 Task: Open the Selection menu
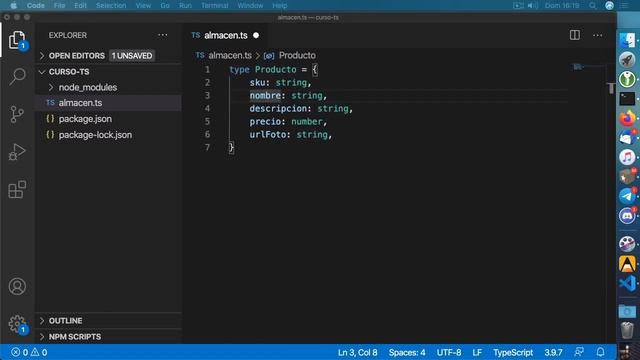pyautogui.click(x=111, y=5)
